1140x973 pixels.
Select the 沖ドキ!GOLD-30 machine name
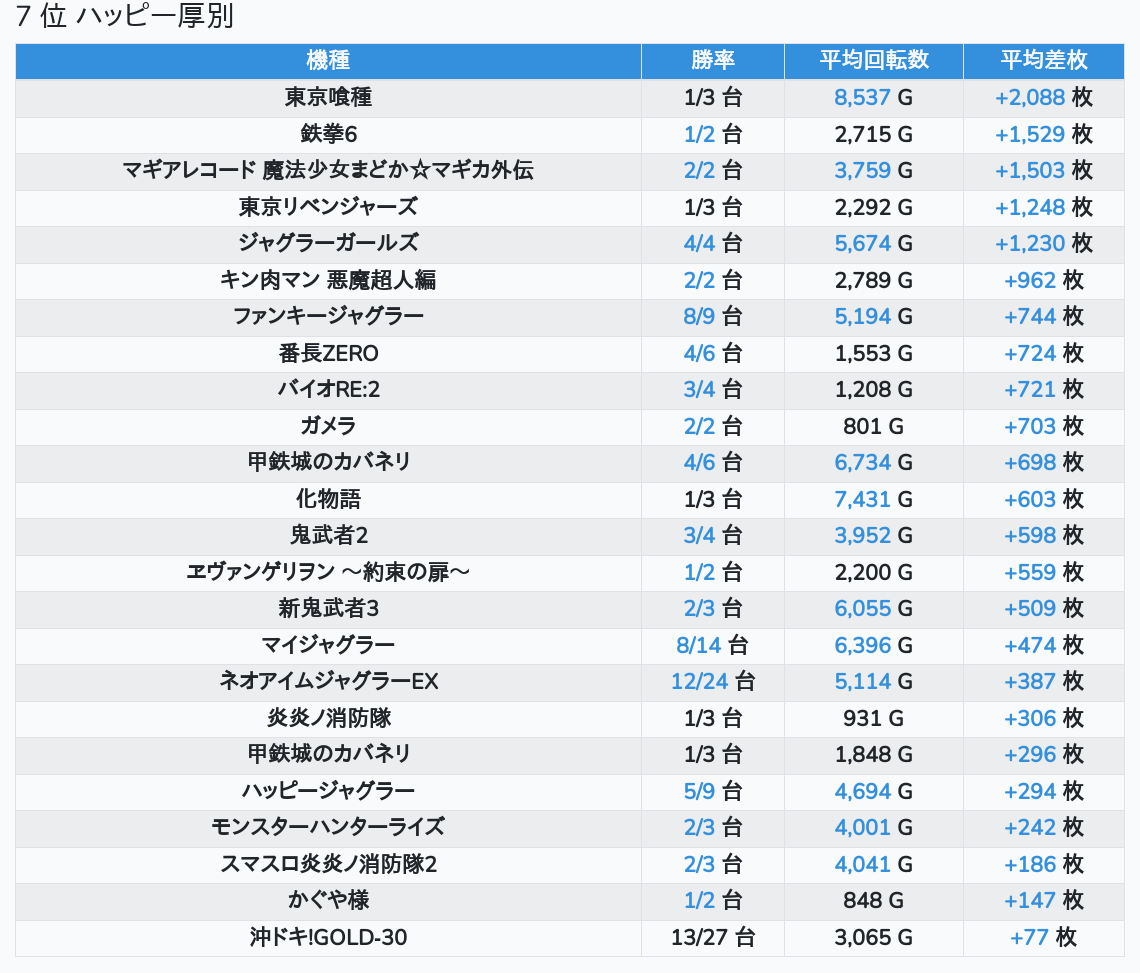click(328, 937)
